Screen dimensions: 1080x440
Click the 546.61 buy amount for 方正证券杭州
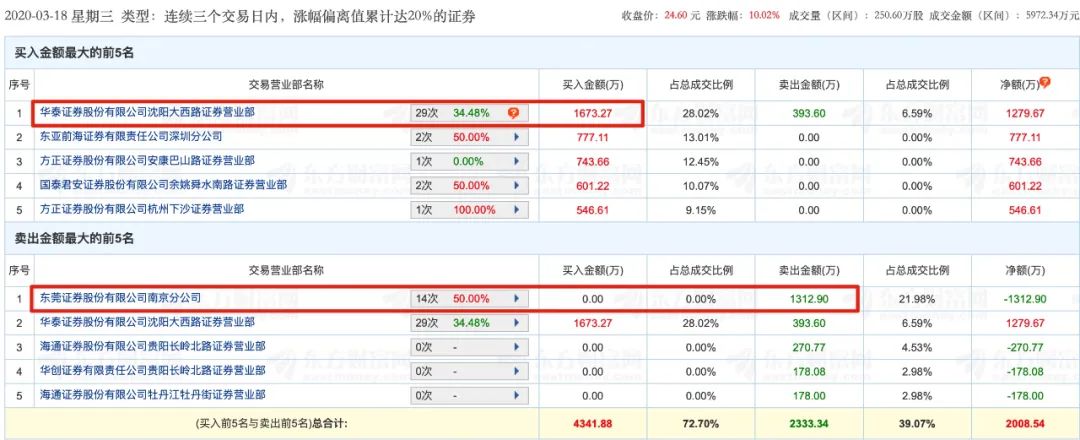click(592, 209)
